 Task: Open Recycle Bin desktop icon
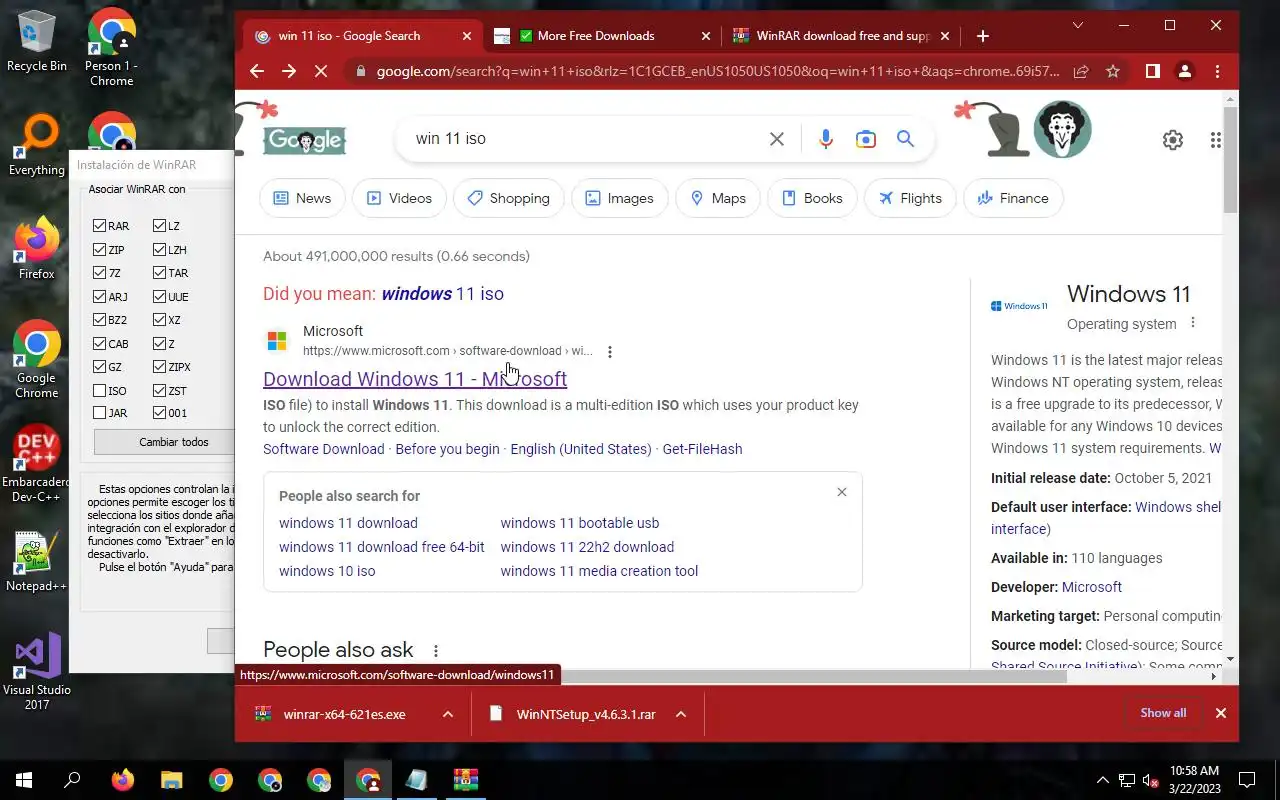(x=37, y=40)
